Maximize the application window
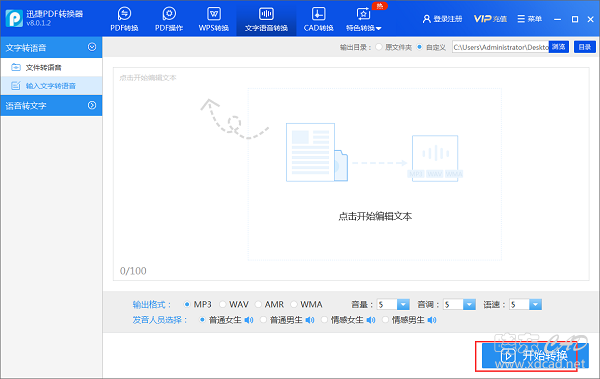This screenshot has height=379, width=600. click(575, 19)
